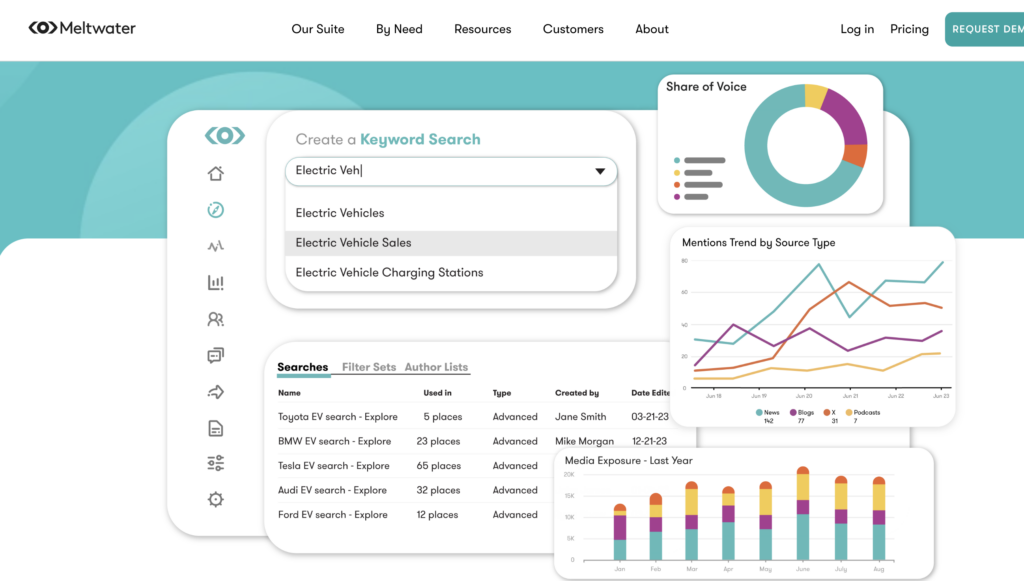Click the share arrow sidebar icon
Viewport: 1024px width, 581px height.
pos(216,392)
